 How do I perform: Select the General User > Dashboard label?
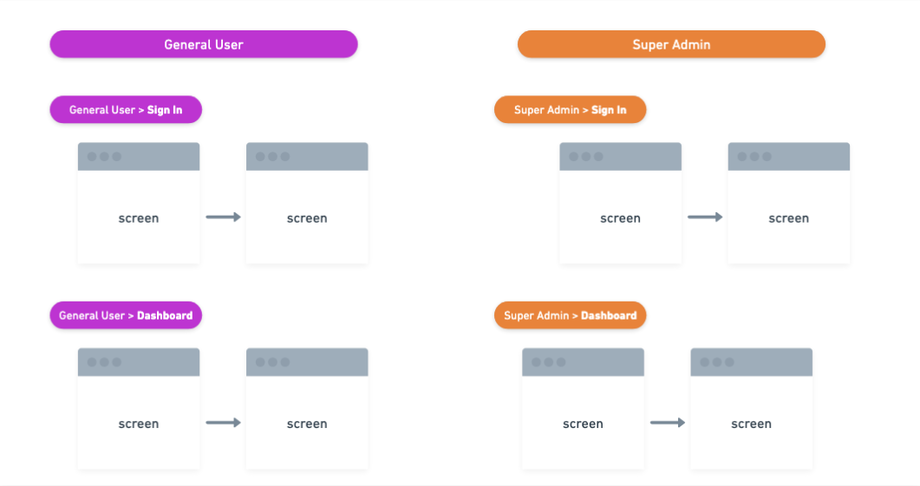(126, 316)
